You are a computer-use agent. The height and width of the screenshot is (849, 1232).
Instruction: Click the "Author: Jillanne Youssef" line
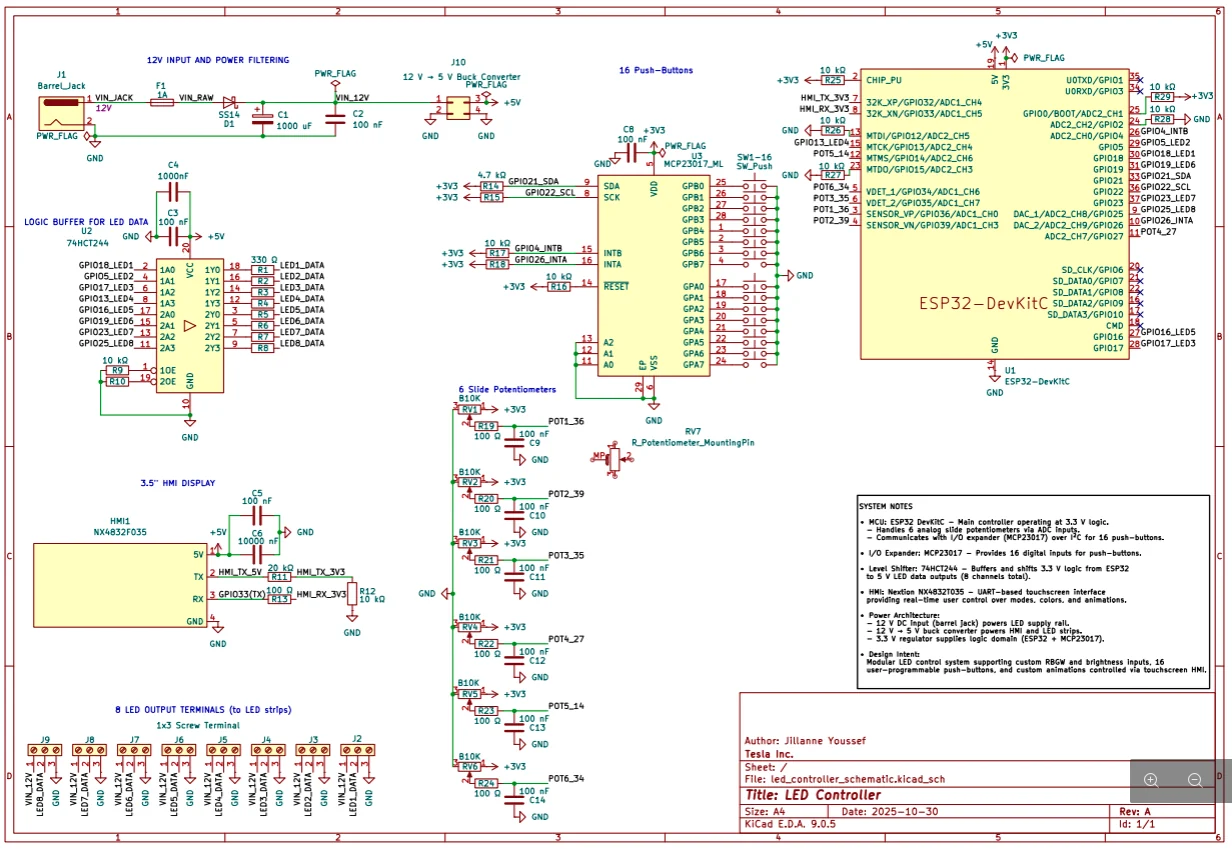(x=805, y=740)
